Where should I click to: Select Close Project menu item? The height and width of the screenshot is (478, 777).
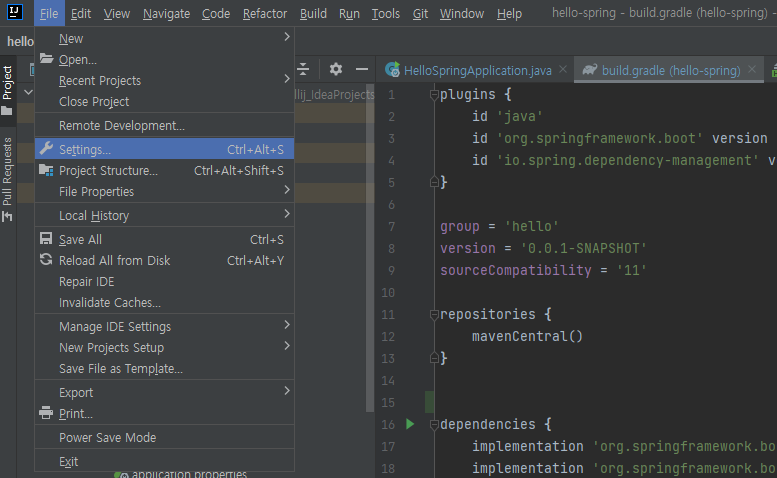coord(165,102)
